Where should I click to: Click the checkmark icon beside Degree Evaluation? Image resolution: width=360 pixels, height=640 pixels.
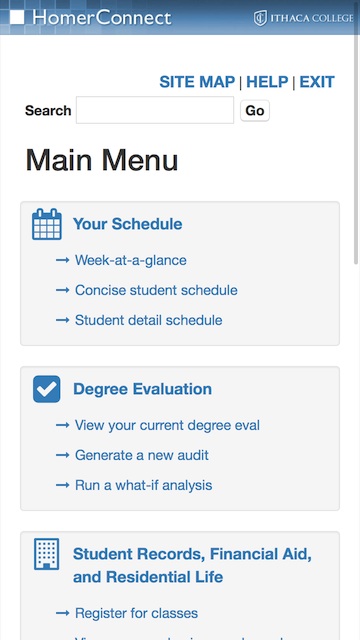click(47, 389)
